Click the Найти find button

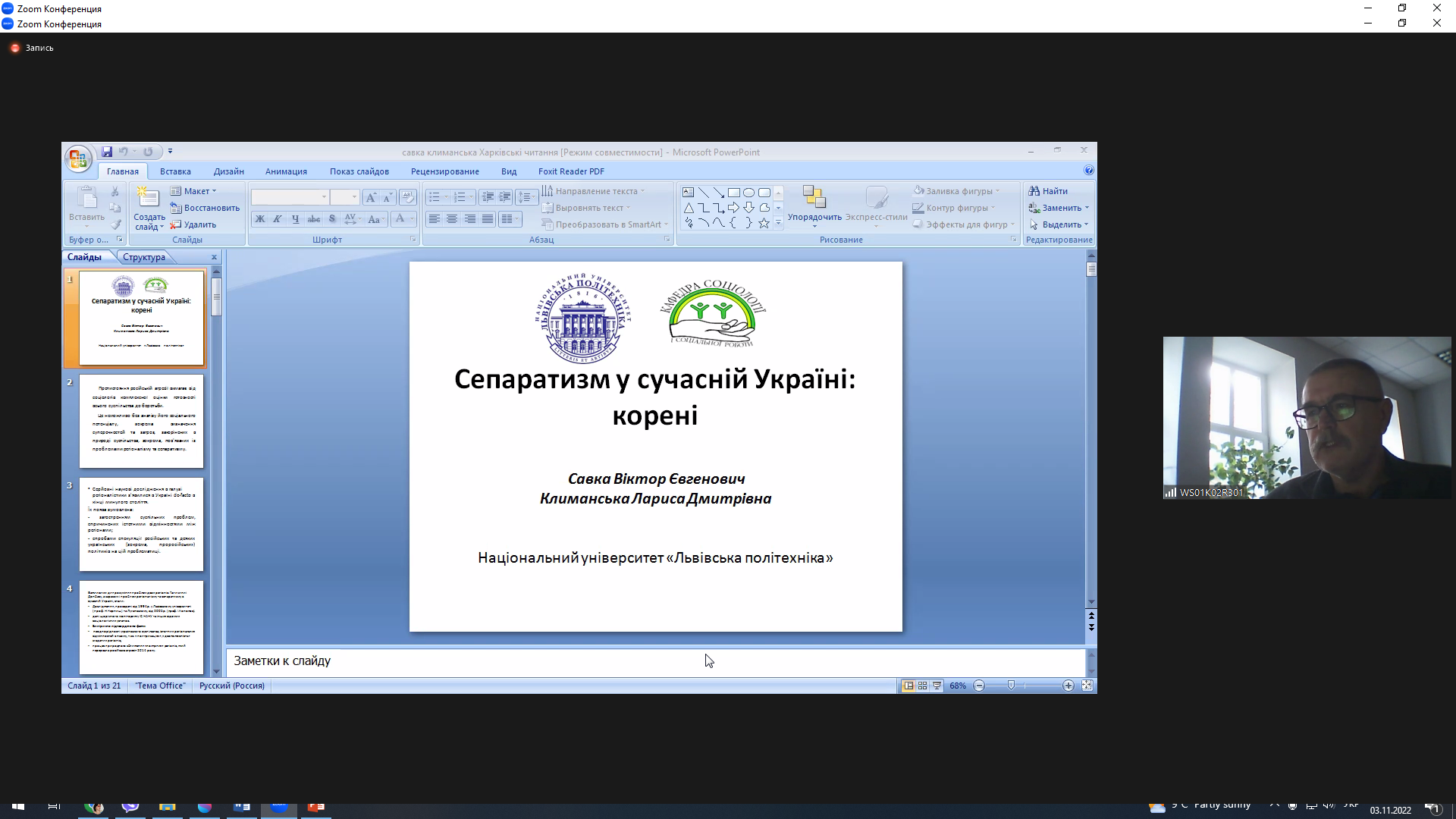(1048, 191)
